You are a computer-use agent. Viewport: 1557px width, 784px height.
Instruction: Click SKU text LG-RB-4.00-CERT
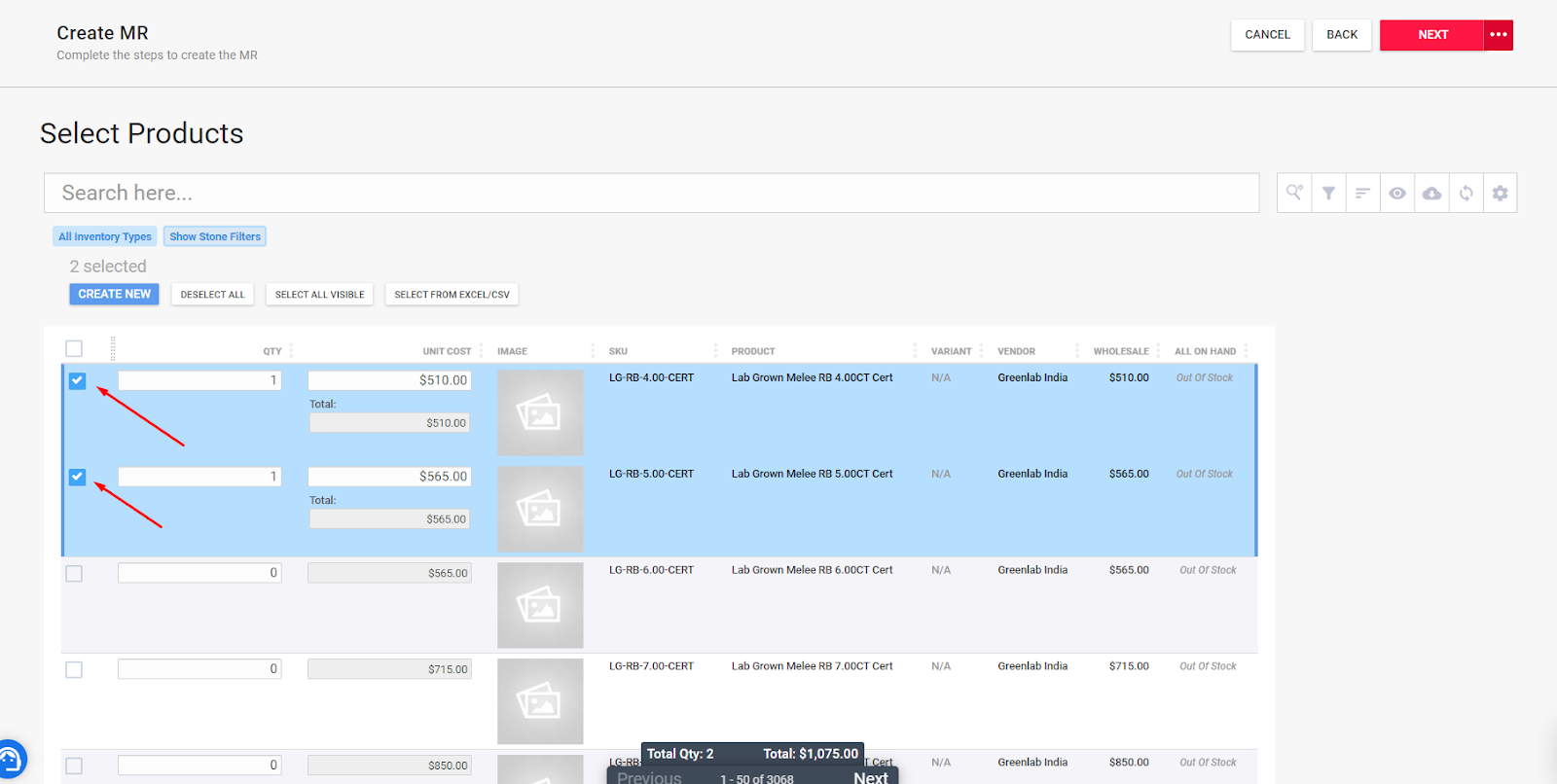pyautogui.click(x=651, y=377)
